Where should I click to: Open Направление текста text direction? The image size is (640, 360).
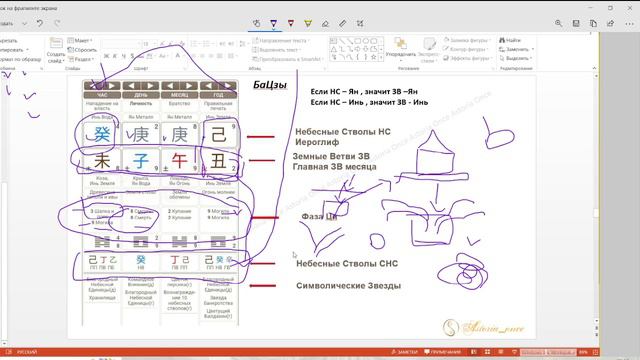point(280,40)
